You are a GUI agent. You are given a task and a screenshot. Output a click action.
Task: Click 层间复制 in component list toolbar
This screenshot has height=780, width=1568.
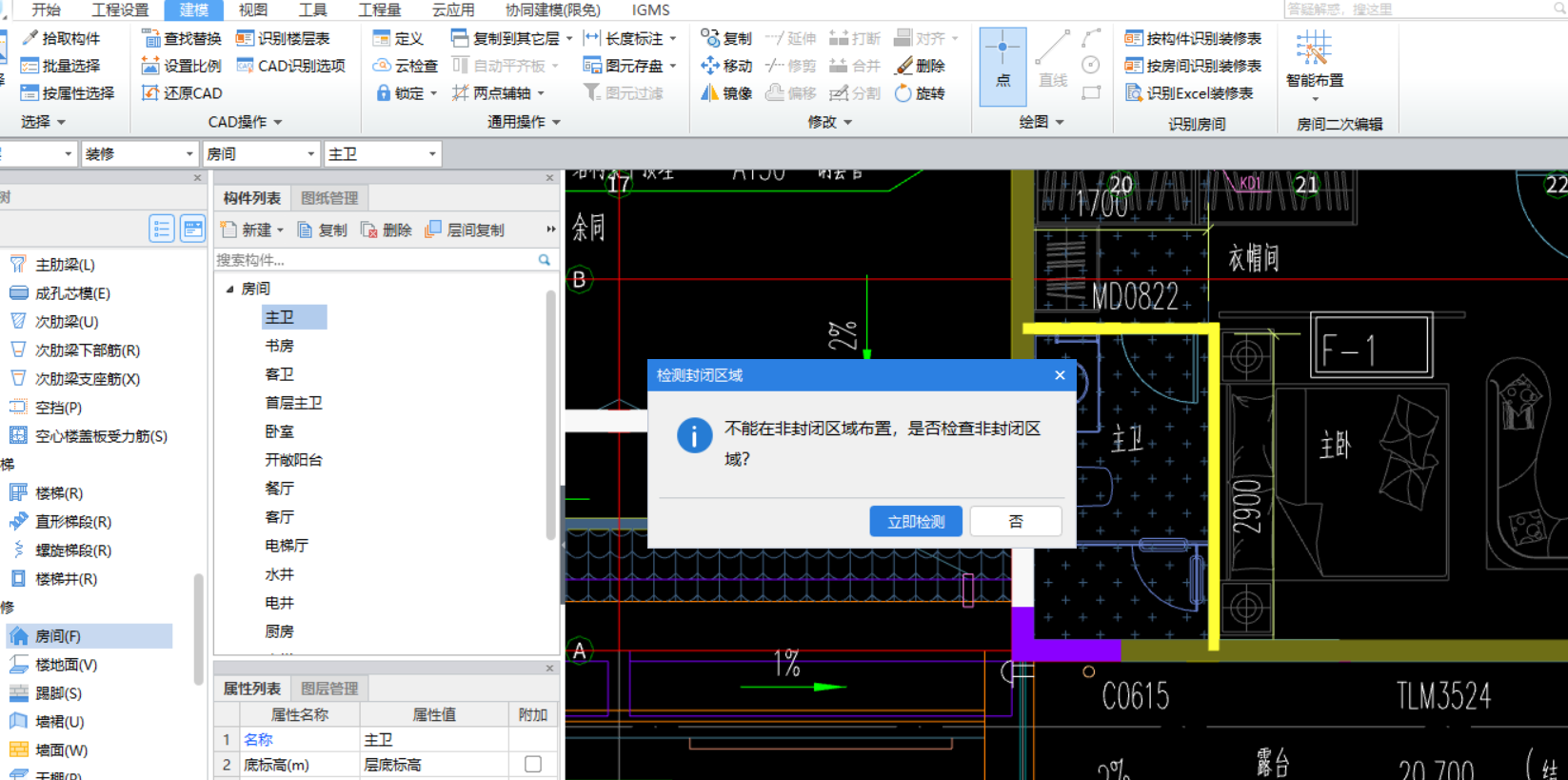coord(465,230)
